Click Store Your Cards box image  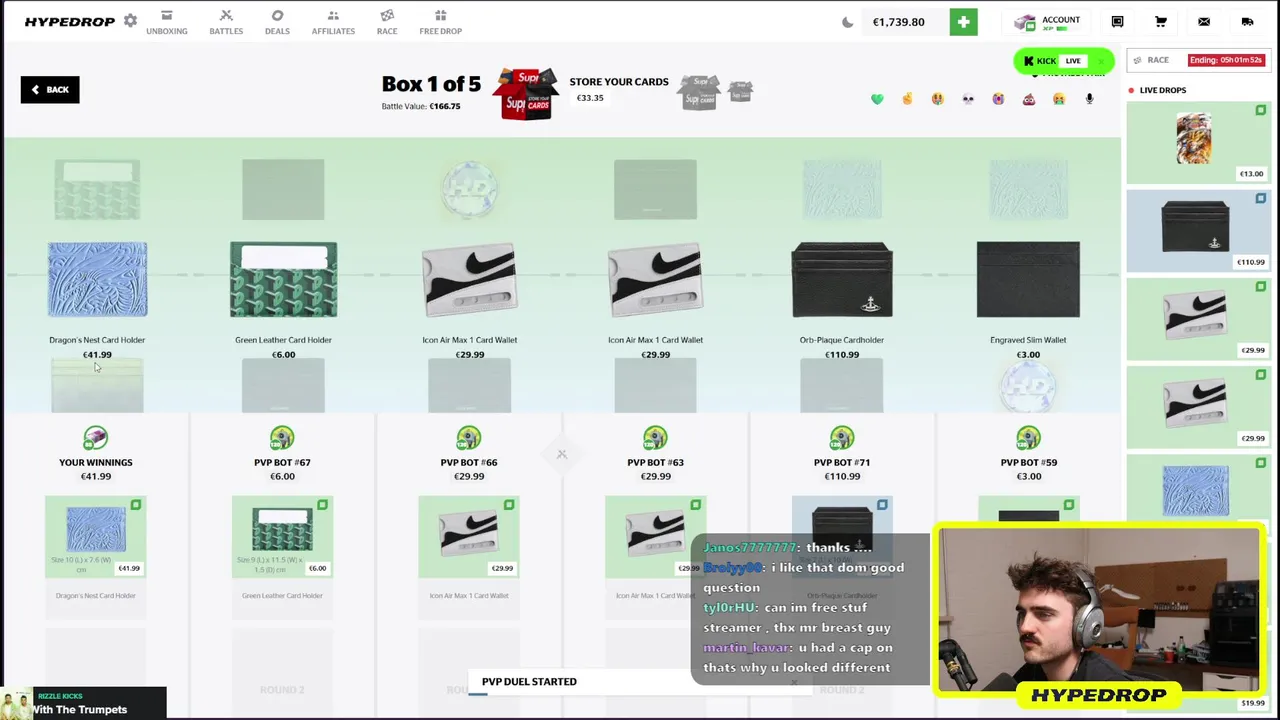pos(528,94)
